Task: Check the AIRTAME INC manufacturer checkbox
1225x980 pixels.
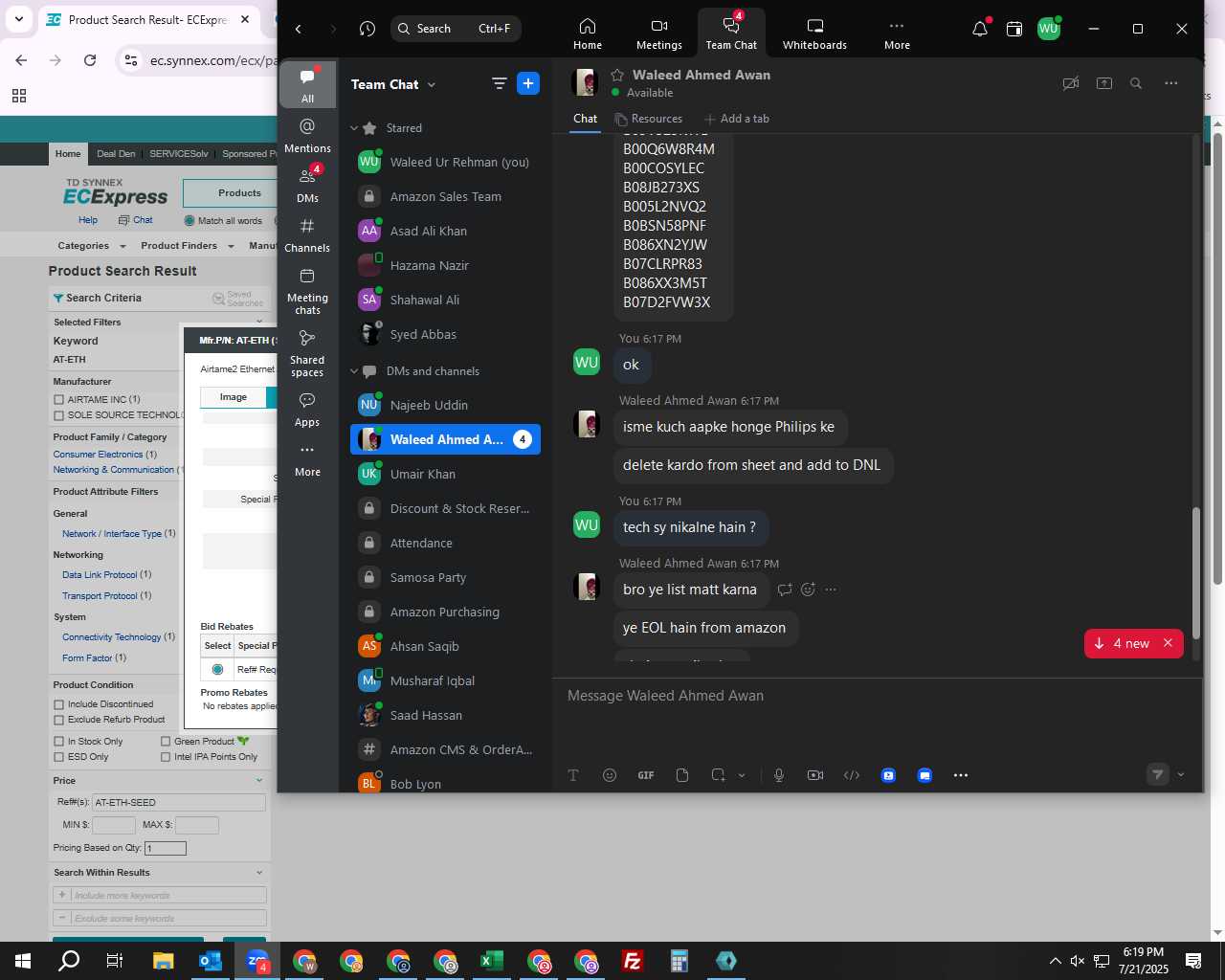Action: (x=59, y=400)
